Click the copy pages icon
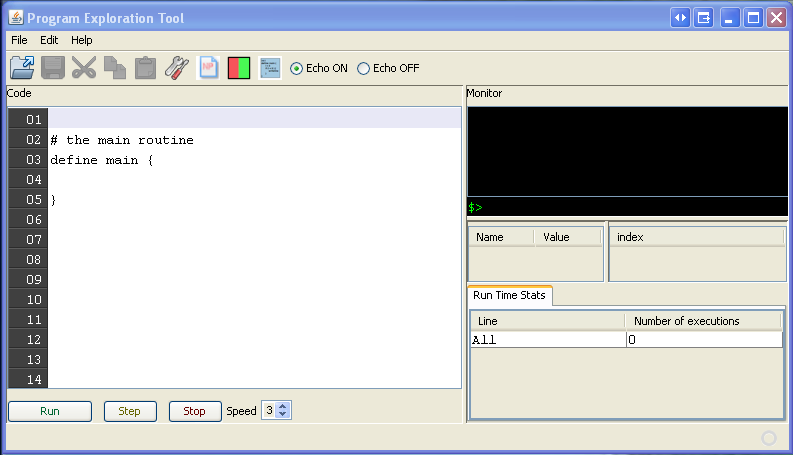 tap(115, 68)
